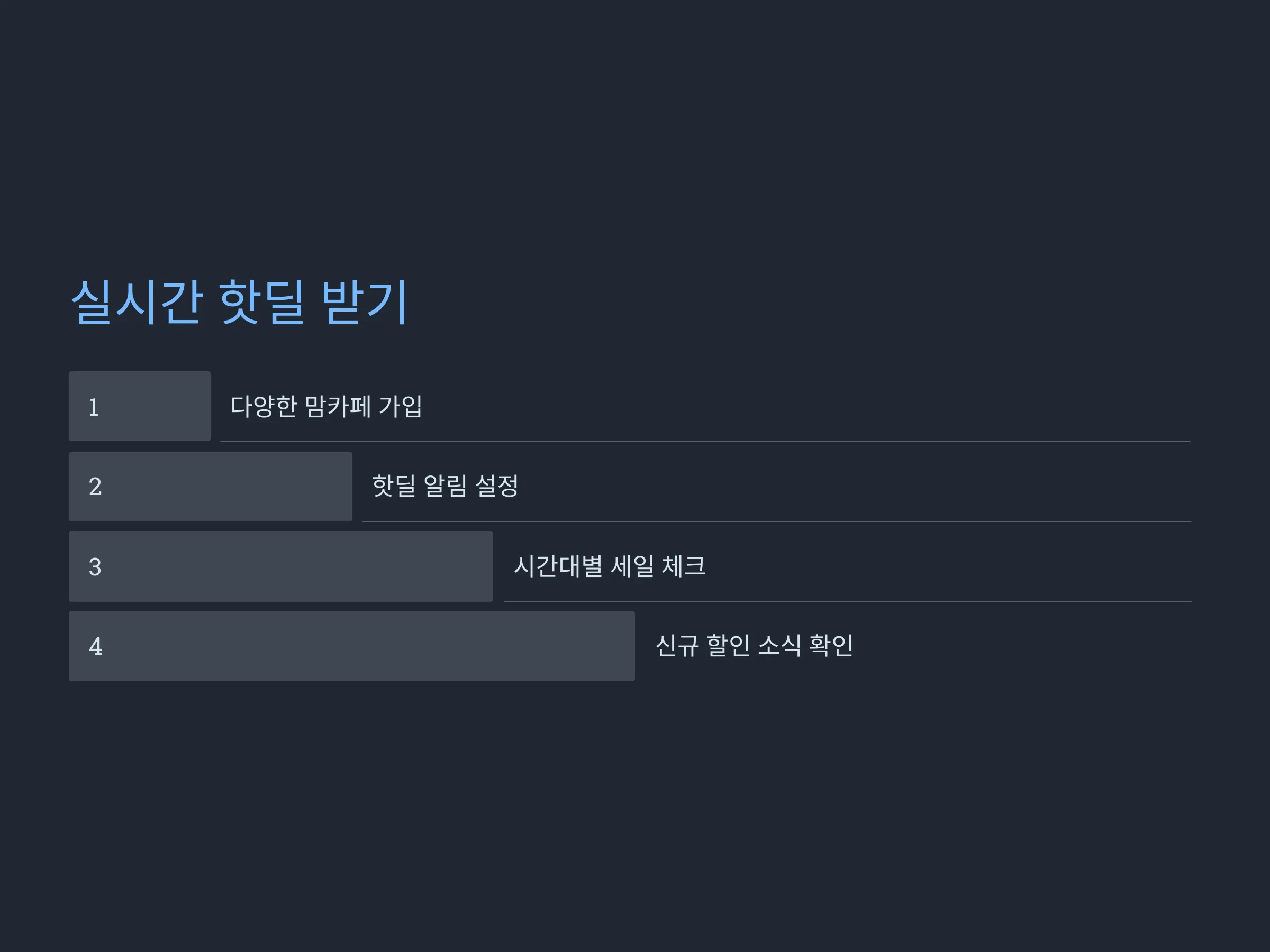Click the divider line under step 2
Screen dimensions: 1270x952
click(776, 521)
